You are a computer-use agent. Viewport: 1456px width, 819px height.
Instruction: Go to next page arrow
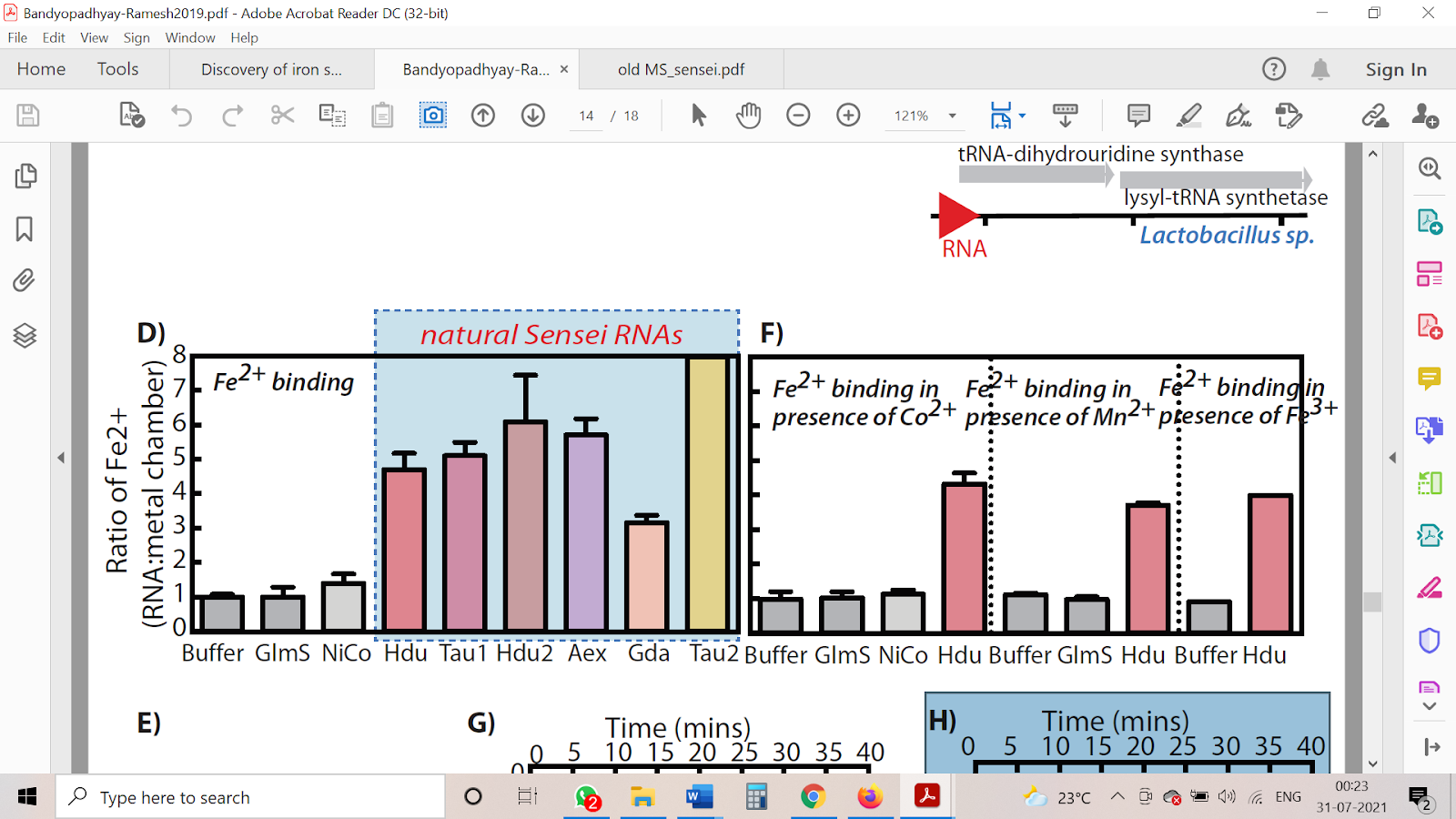533,116
